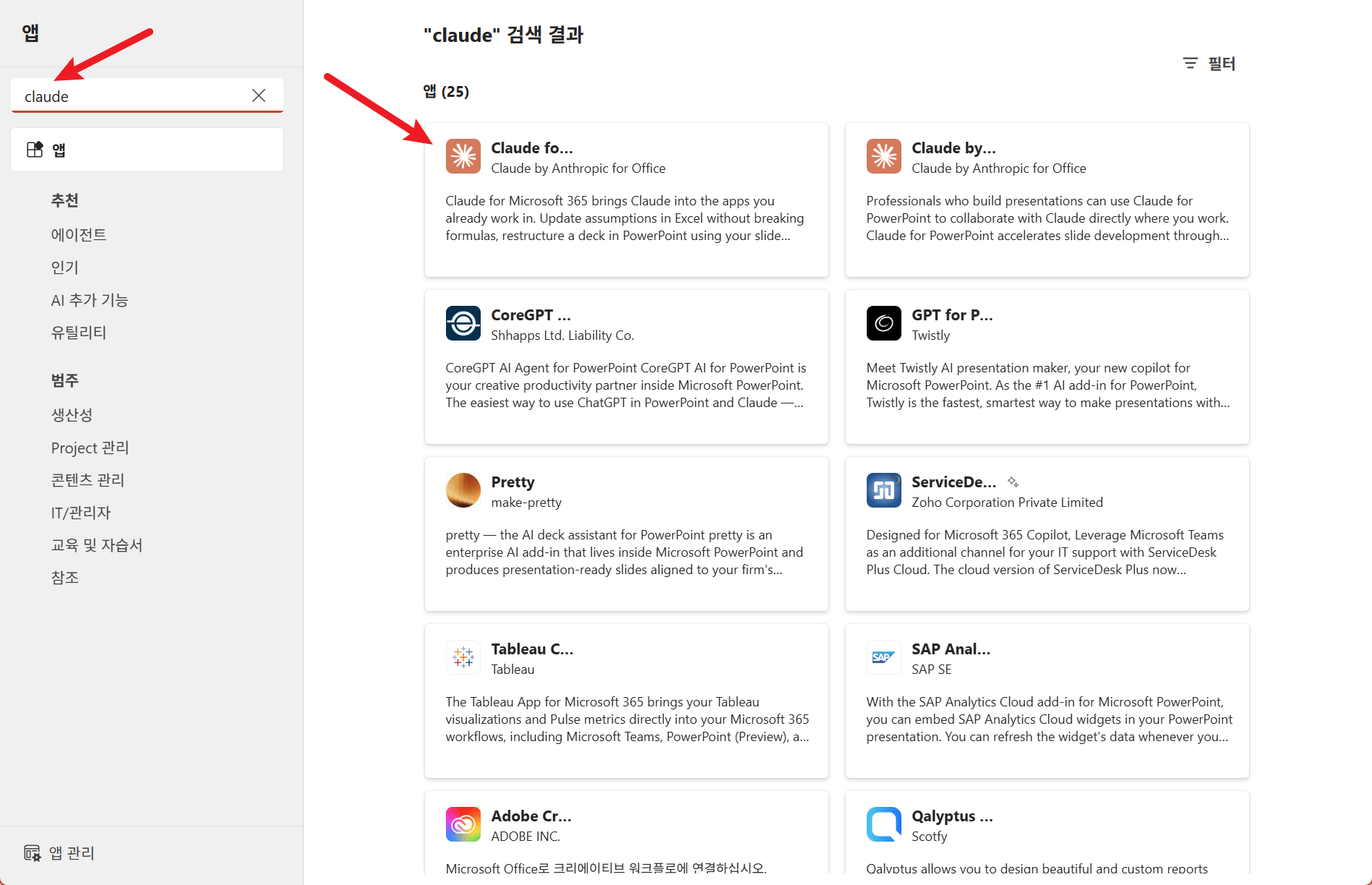Open the GPT for P... app title

coord(952,315)
